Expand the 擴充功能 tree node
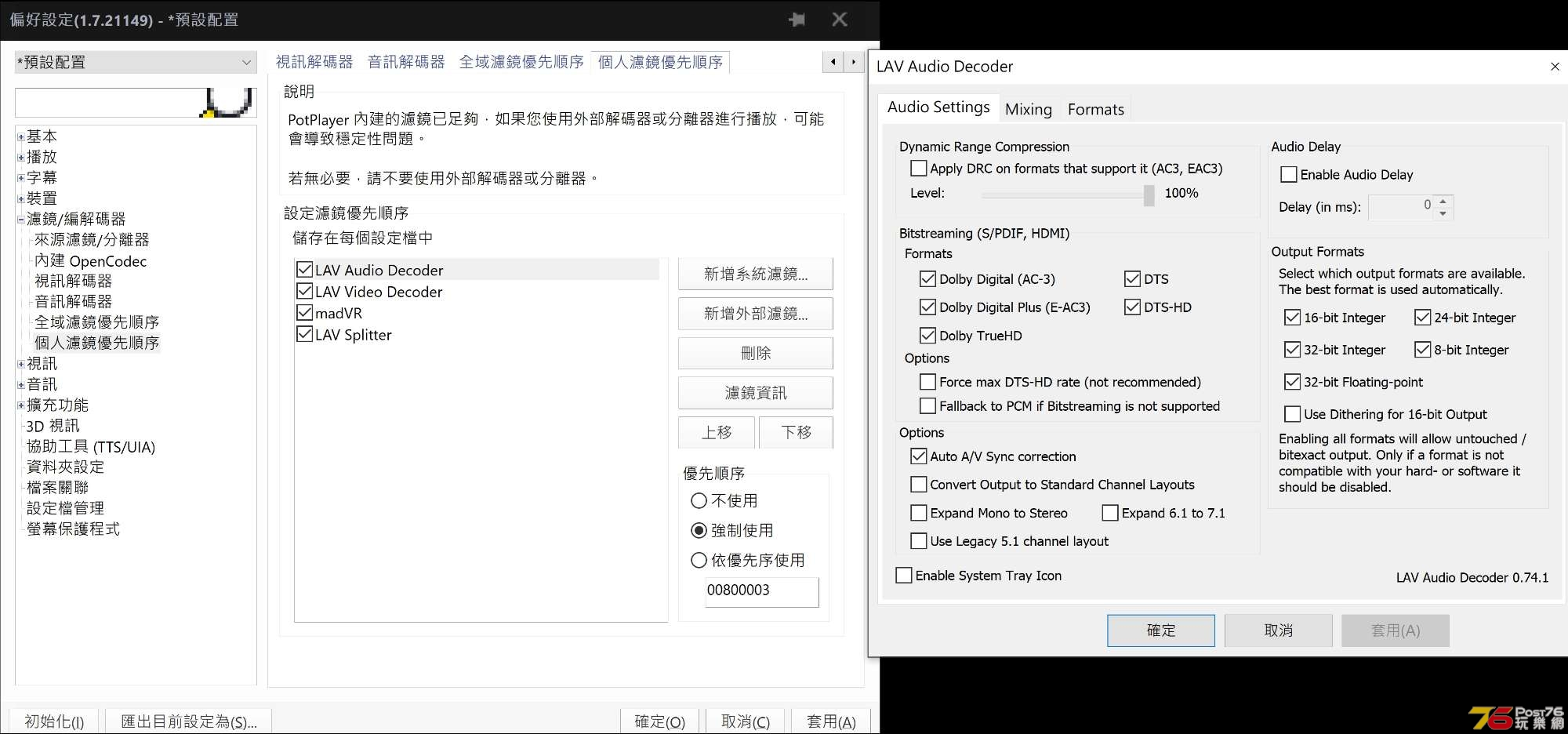 (x=20, y=405)
